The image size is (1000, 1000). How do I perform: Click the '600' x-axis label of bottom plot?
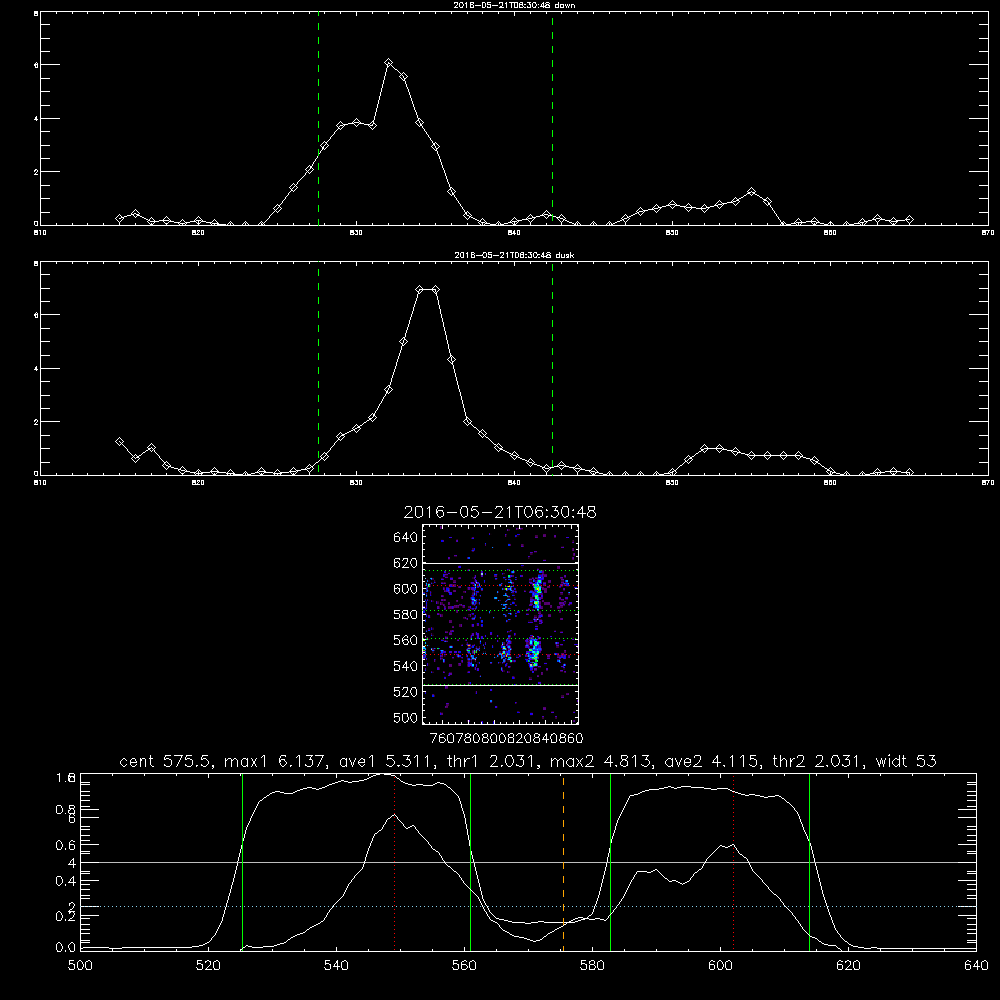coord(721,966)
